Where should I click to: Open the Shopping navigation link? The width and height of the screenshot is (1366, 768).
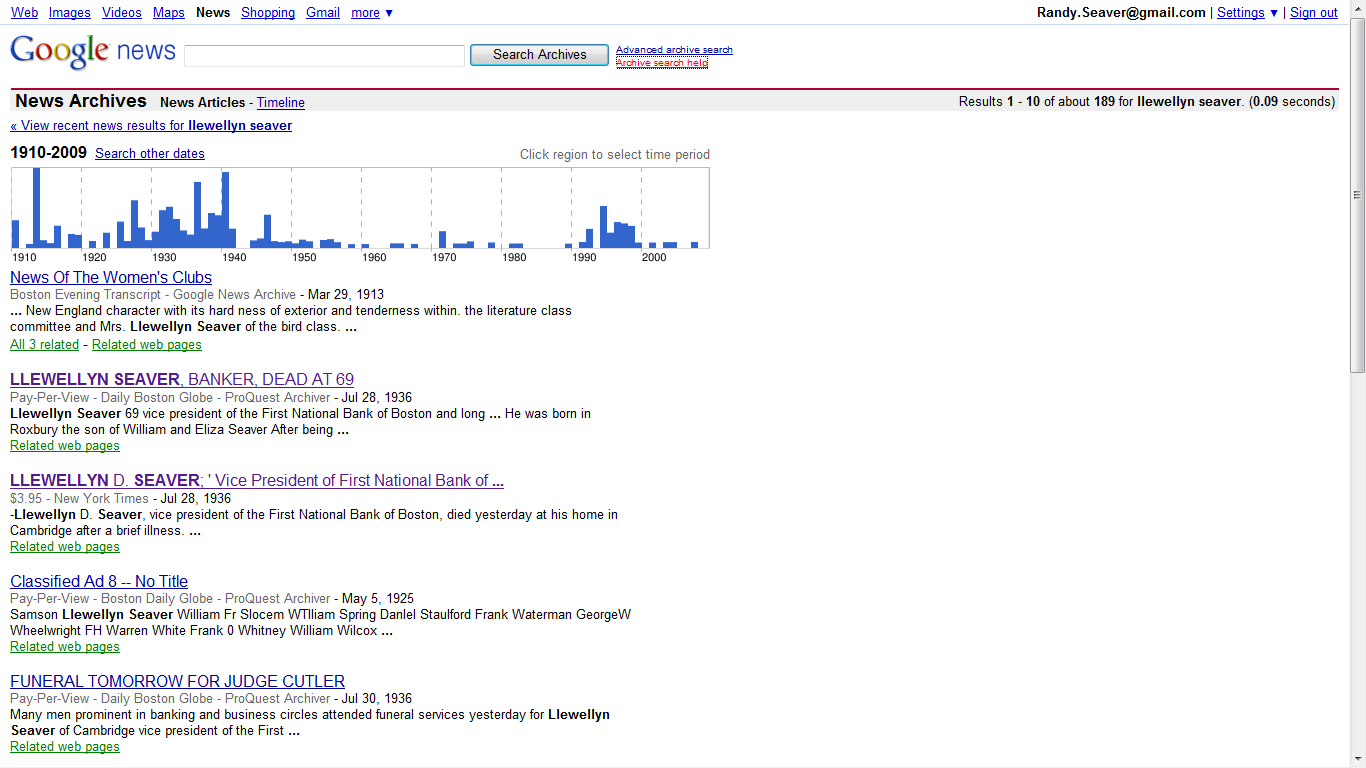[268, 13]
